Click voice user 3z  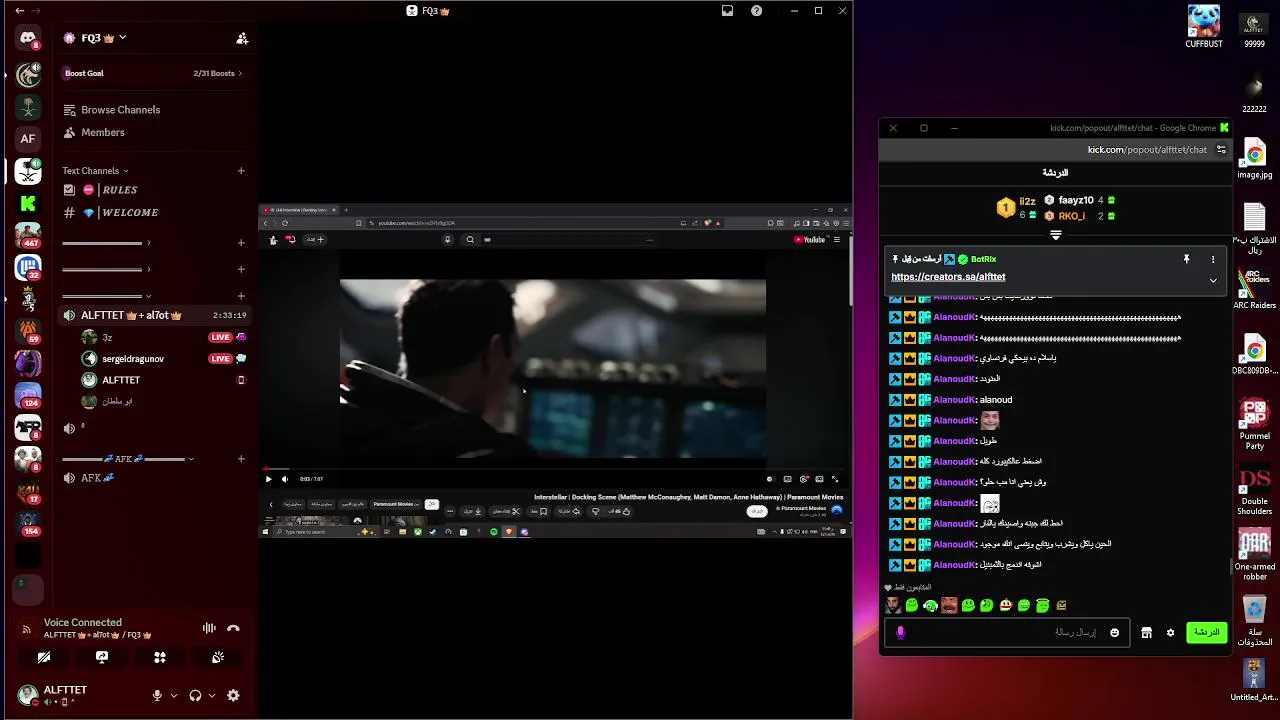pos(107,337)
